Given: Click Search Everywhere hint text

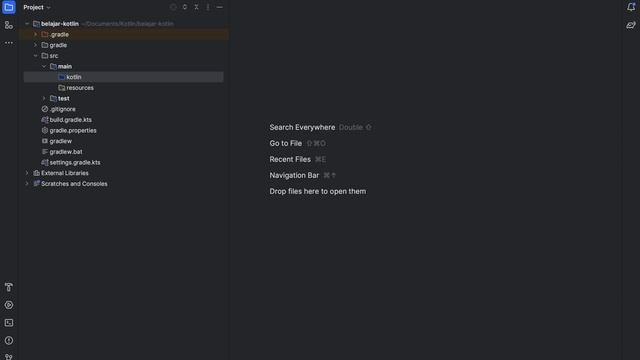Looking at the screenshot, I should coord(302,127).
